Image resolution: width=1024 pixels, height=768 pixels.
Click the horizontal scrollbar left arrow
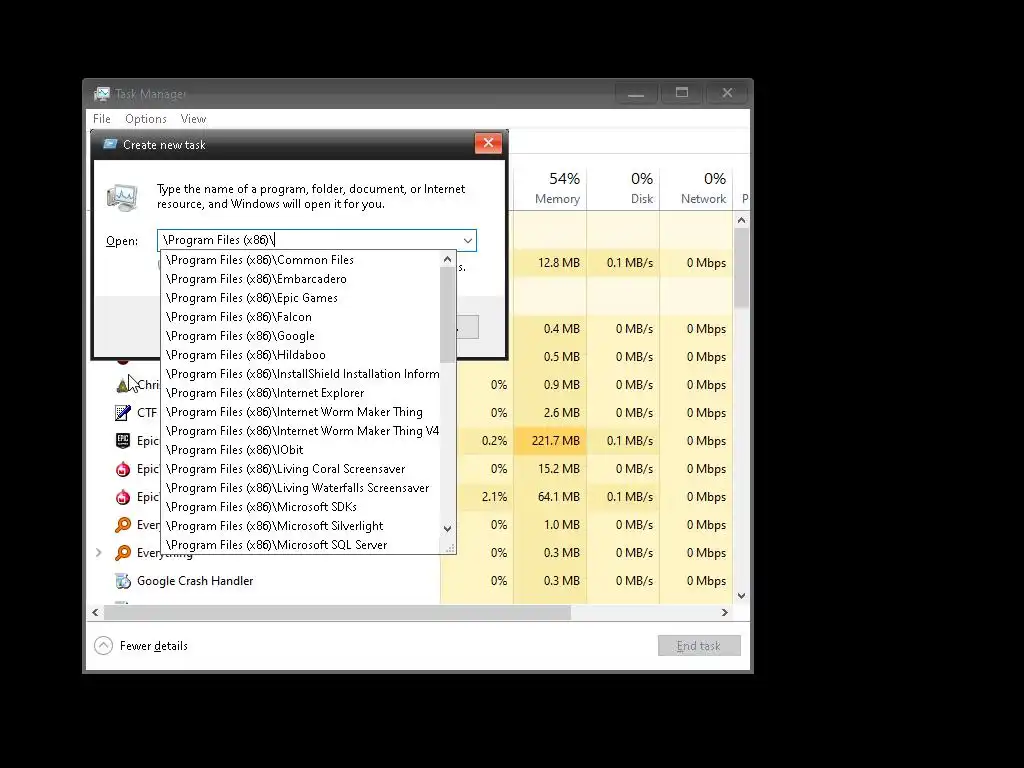(x=96, y=613)
